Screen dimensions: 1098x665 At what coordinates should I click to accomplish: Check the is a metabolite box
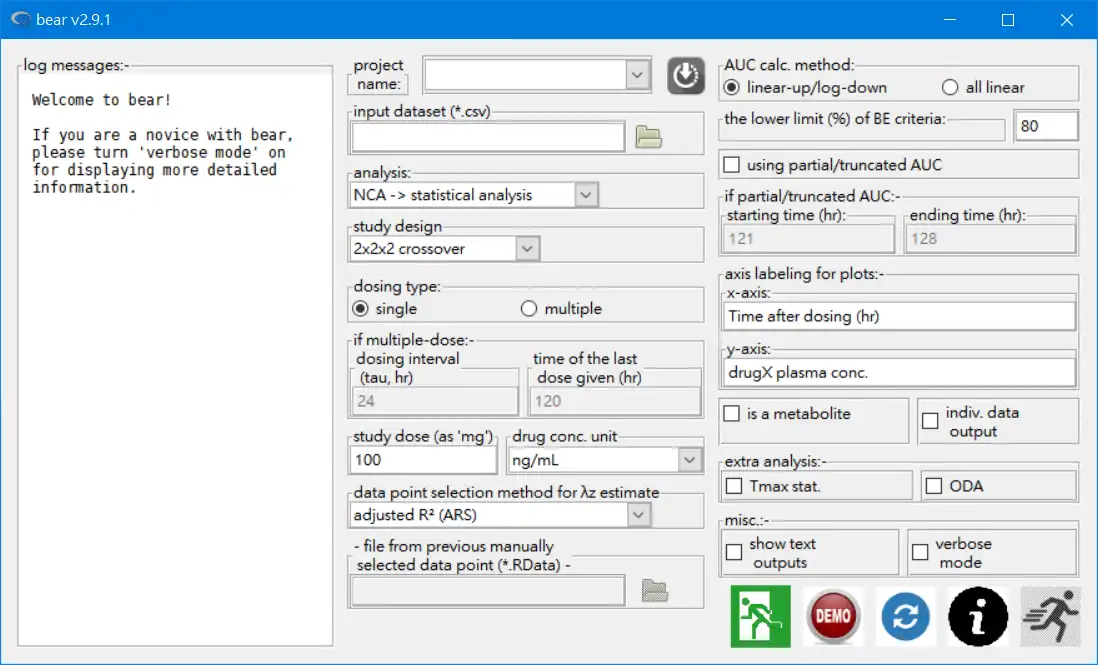tap(731, 414)
